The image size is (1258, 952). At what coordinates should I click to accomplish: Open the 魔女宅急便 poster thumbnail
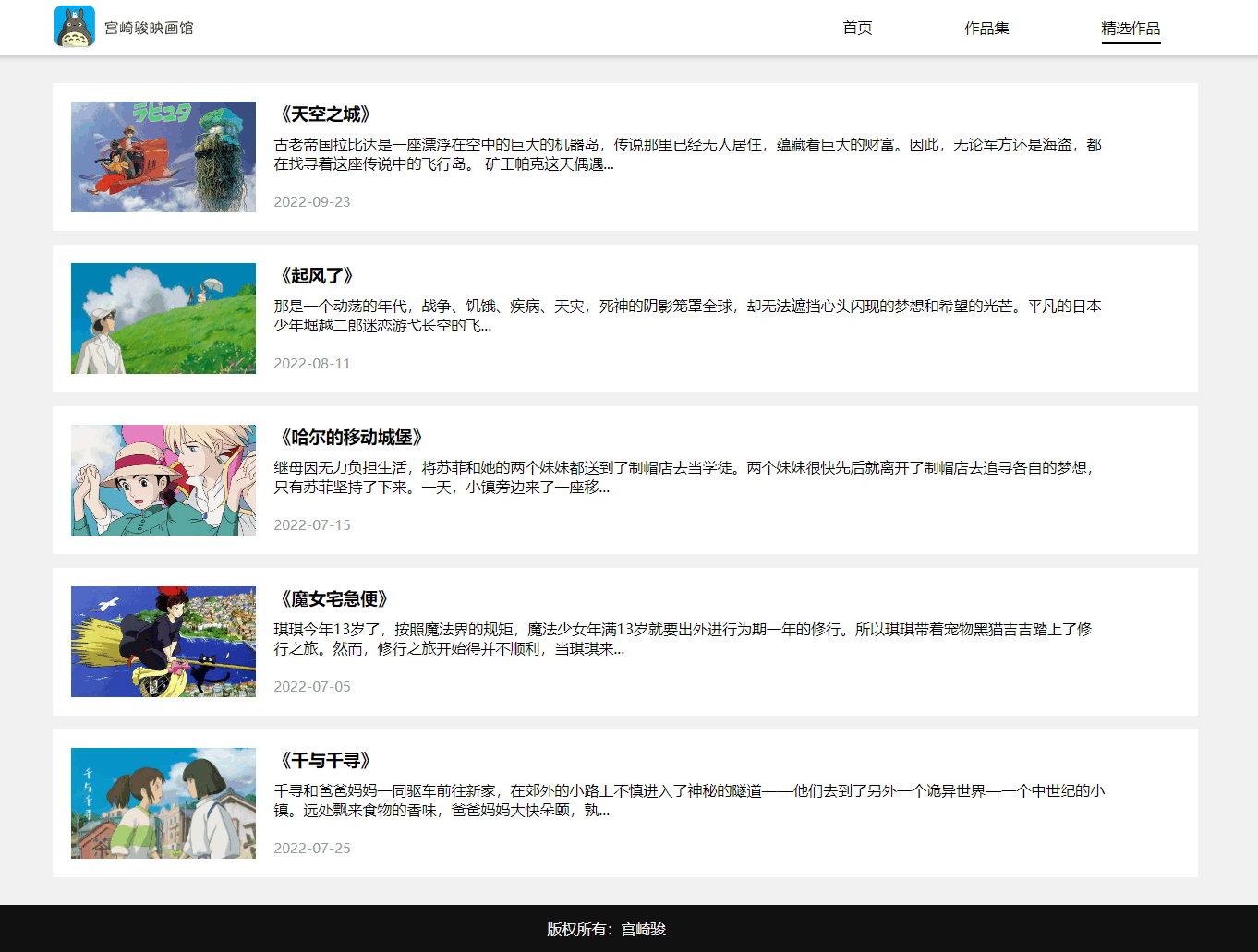pos(163,642)
